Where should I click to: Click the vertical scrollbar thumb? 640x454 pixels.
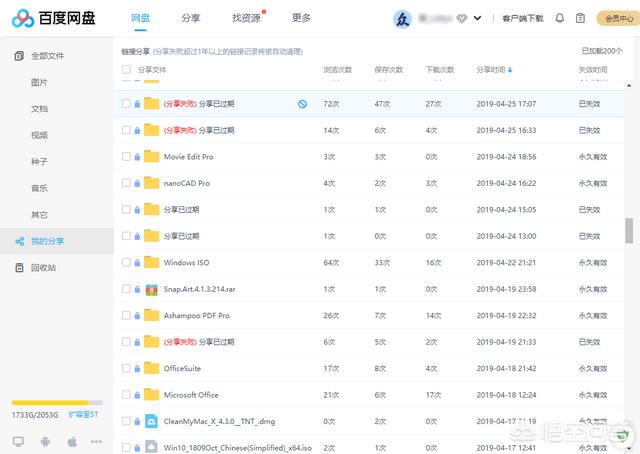629,231
